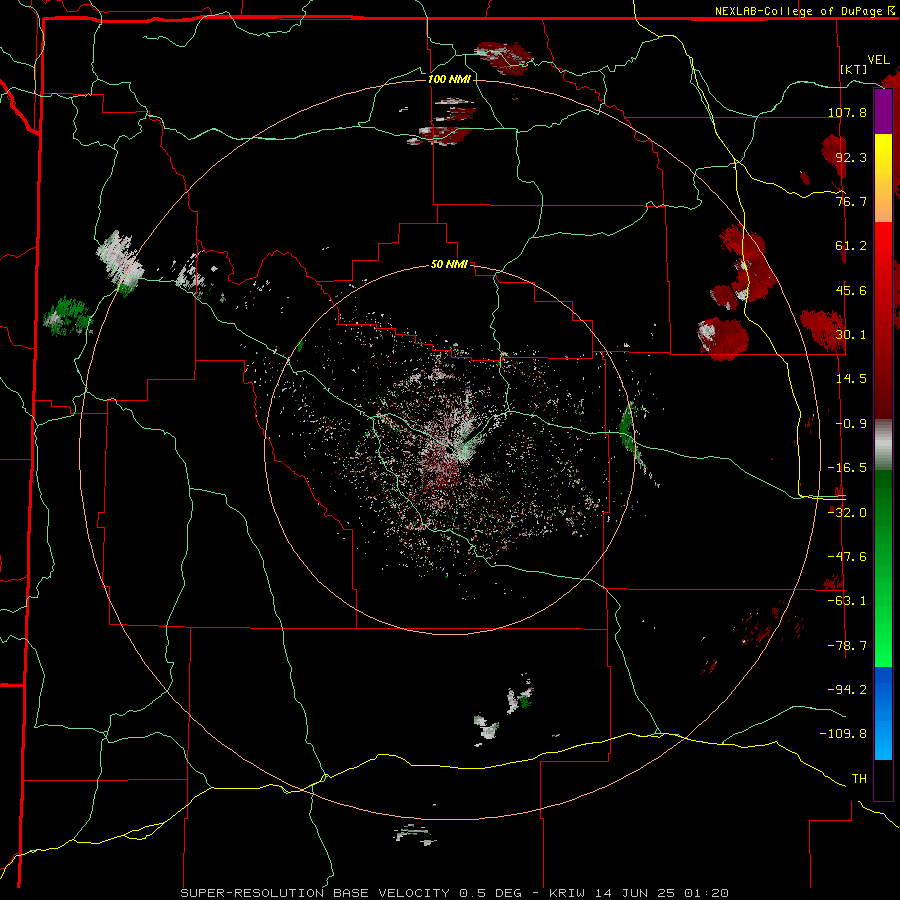Select the -16.5 scale label
This screenshot has height=900, width=900.
point(847,468)
